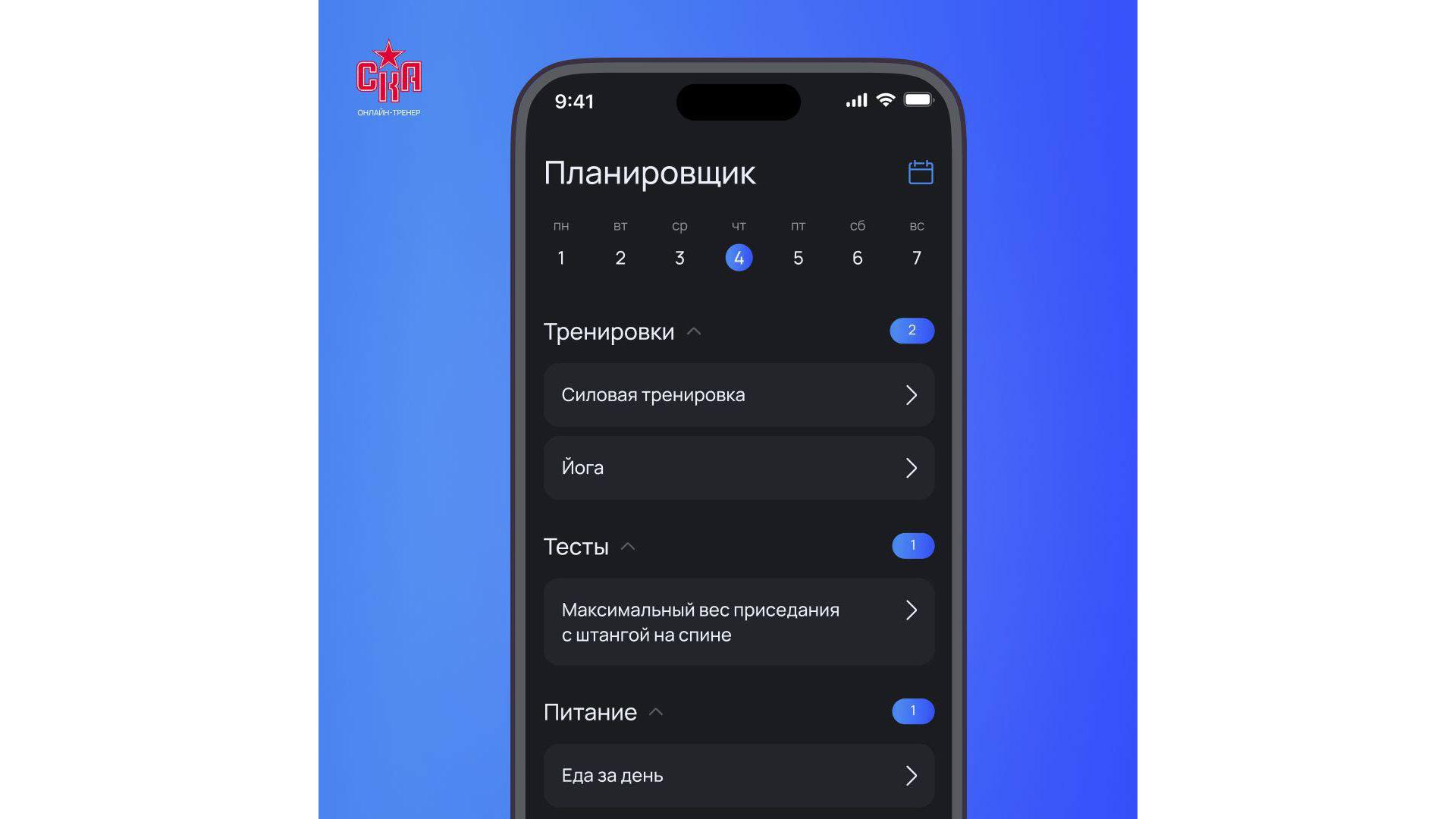Viewport: 1456px width, 819px height.
Task: Open the calendar icon in top right
Action: point(920,173)
